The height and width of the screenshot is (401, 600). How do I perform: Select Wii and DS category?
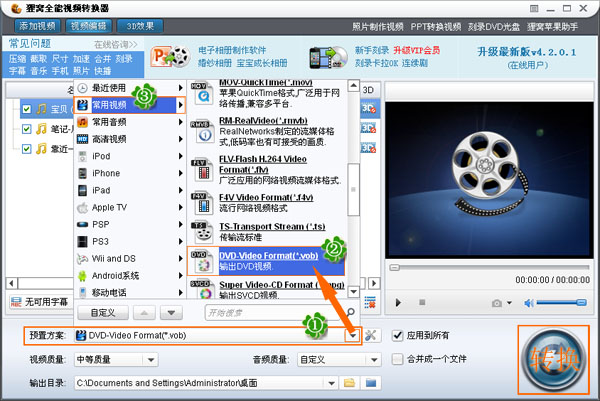click(x=129, y=259)
